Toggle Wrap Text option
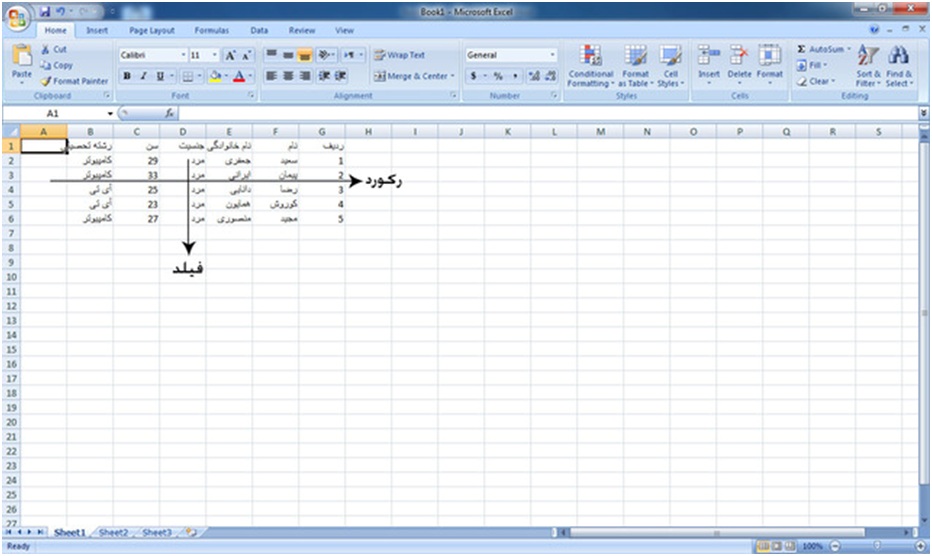This screenshot has width=932, height=556. coord(399,55)
